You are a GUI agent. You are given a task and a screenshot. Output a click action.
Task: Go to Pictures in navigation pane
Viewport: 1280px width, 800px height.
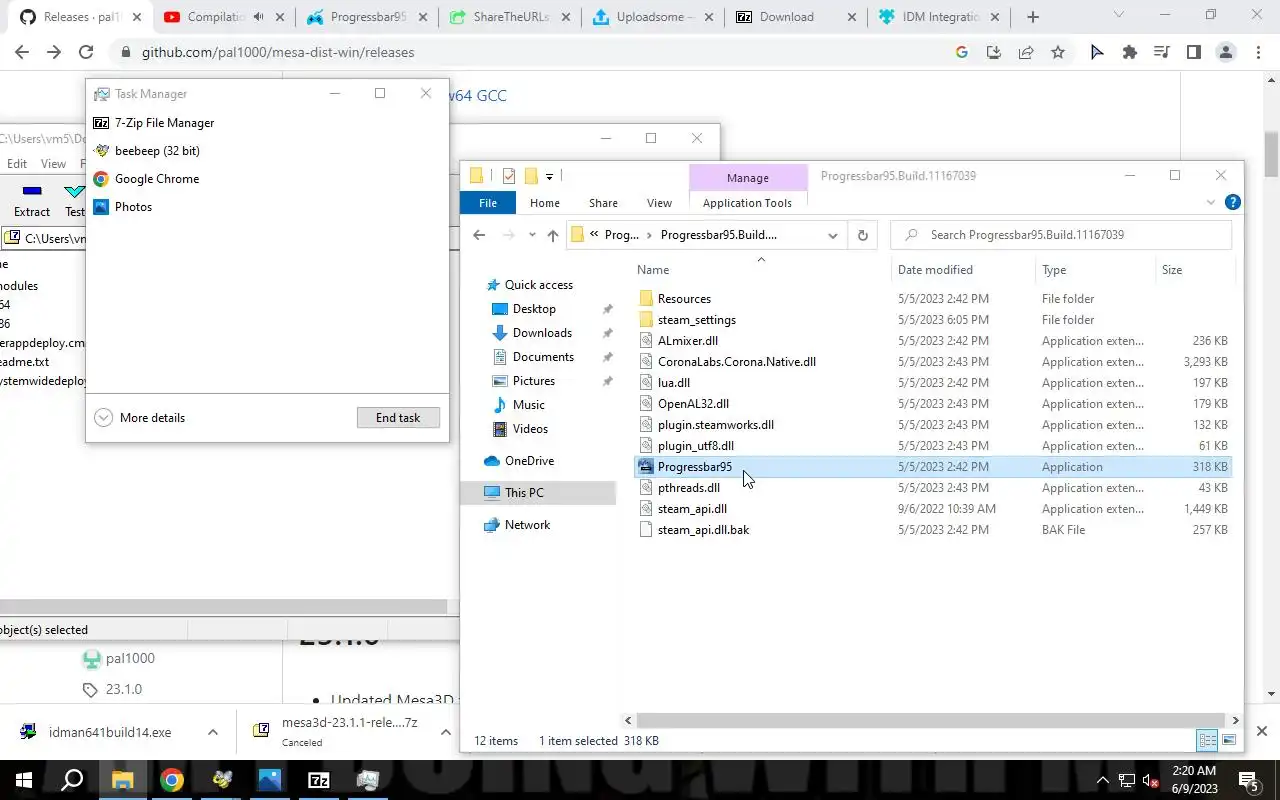click(534, 381)
